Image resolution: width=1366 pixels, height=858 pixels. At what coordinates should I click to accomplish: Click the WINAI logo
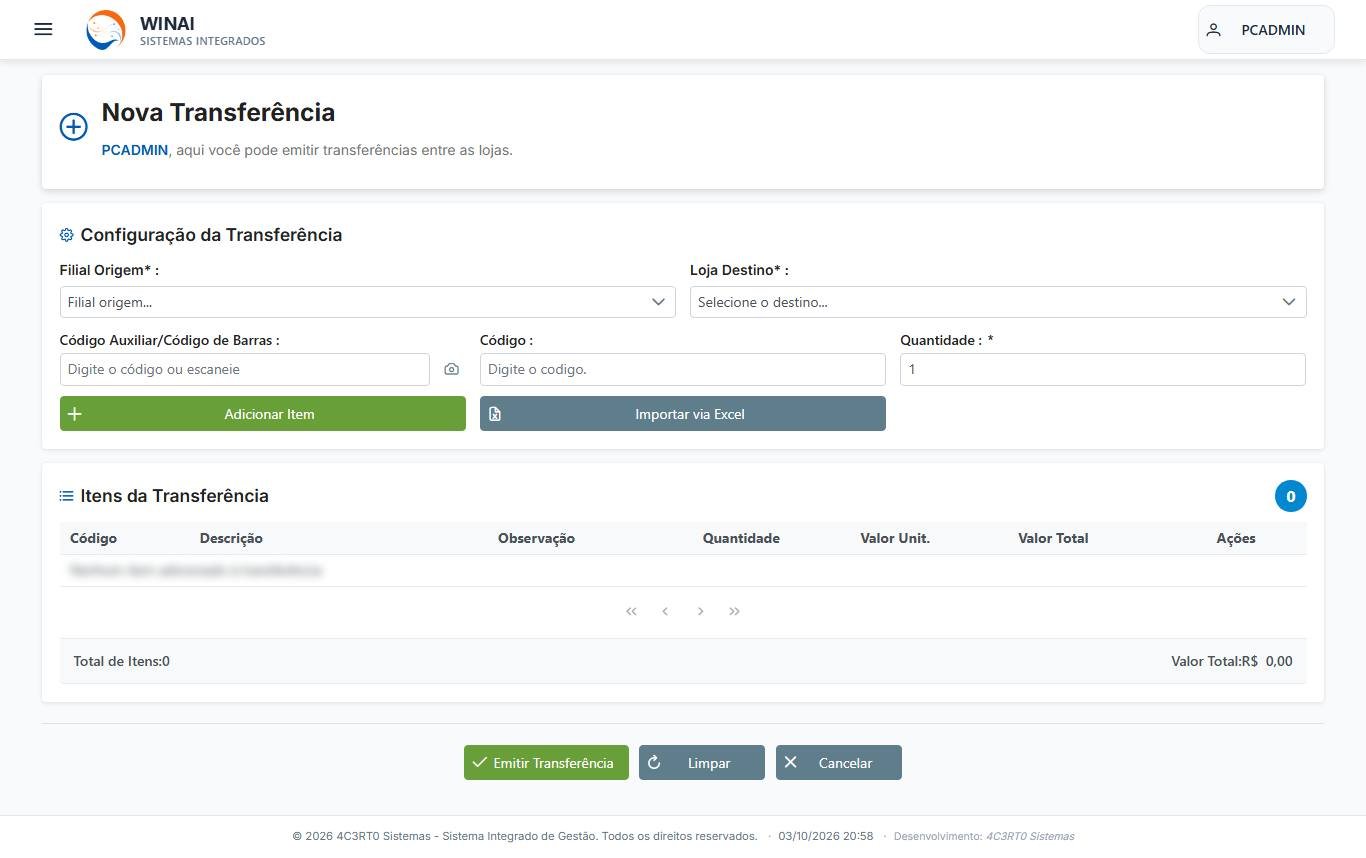pyautogui.click(x=106, y=30)
